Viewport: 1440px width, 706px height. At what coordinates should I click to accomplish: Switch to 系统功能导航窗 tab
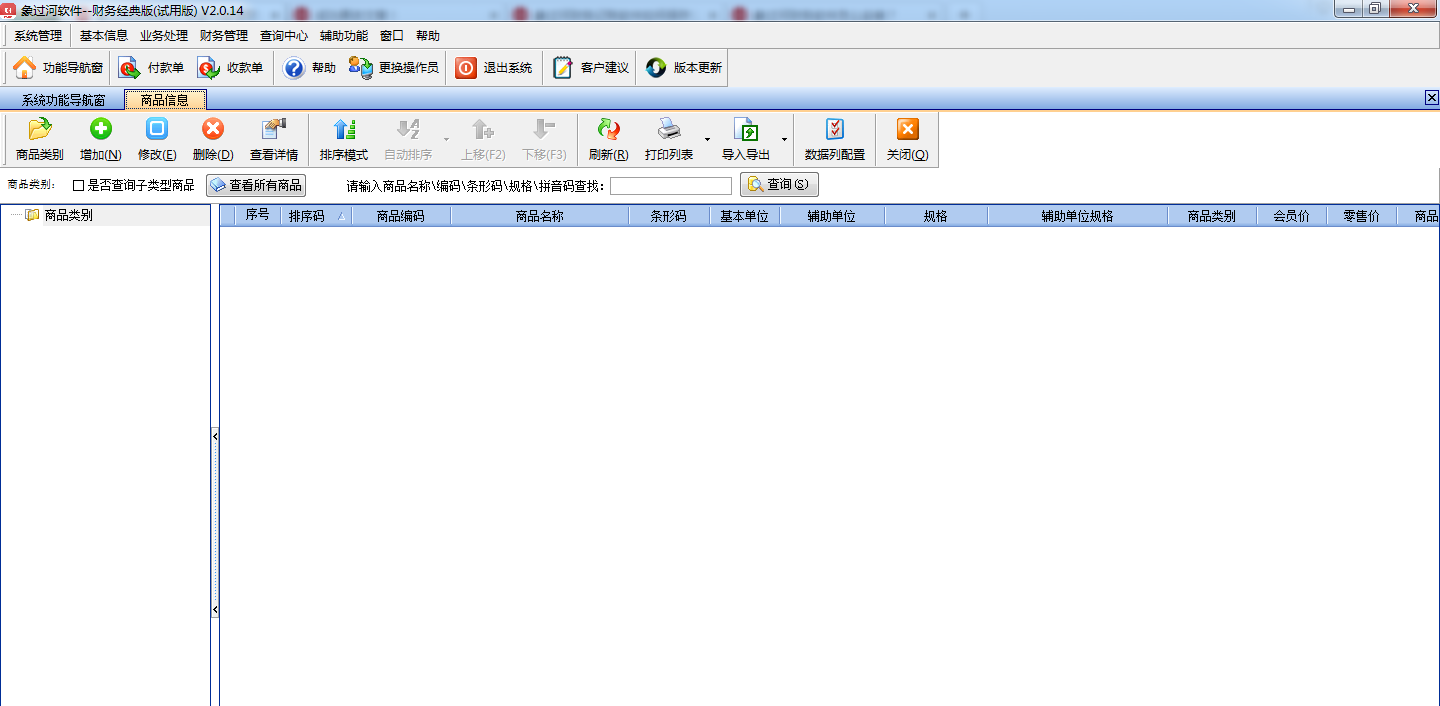click(x=63, y=100)
